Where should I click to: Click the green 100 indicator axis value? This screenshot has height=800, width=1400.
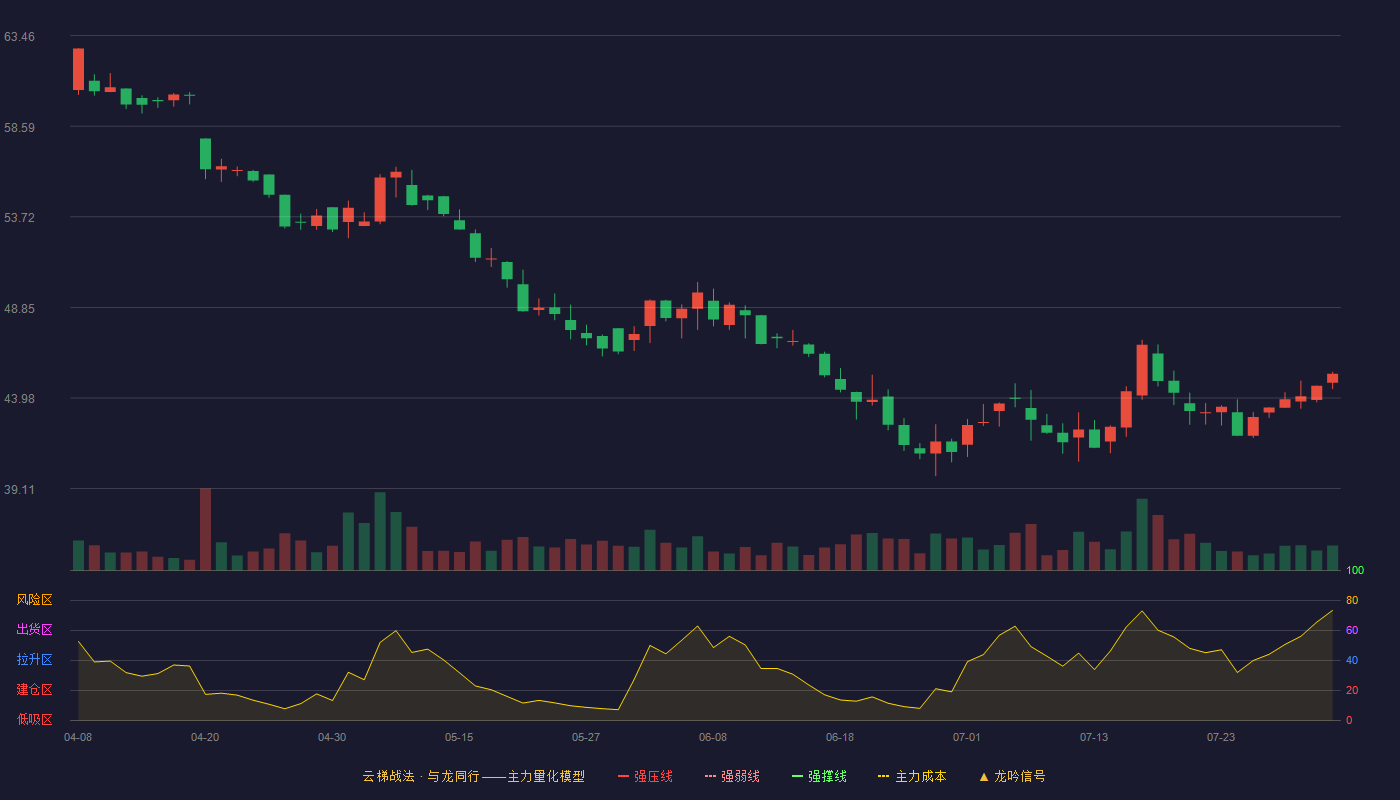1355,570
